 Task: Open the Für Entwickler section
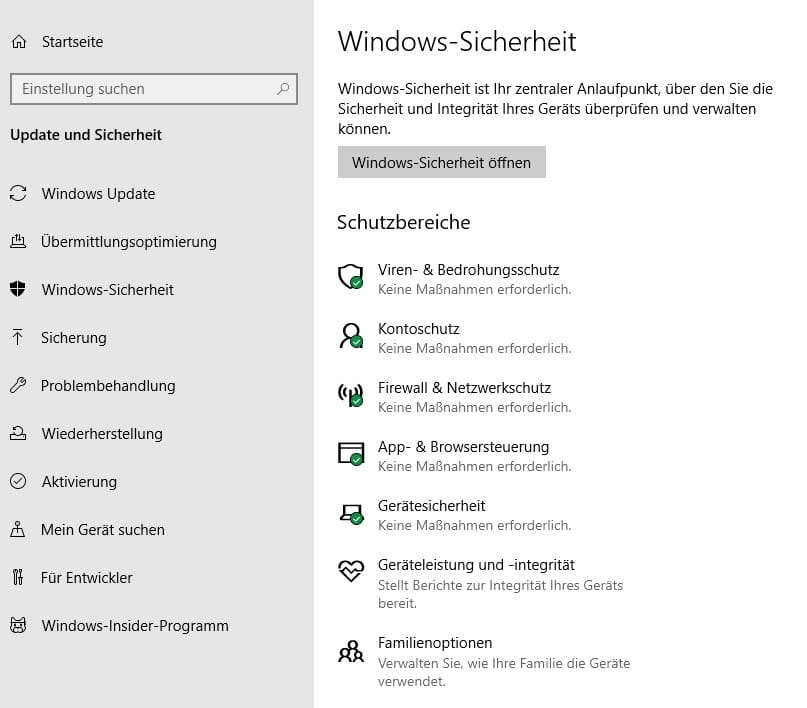(x=86, y=578)
